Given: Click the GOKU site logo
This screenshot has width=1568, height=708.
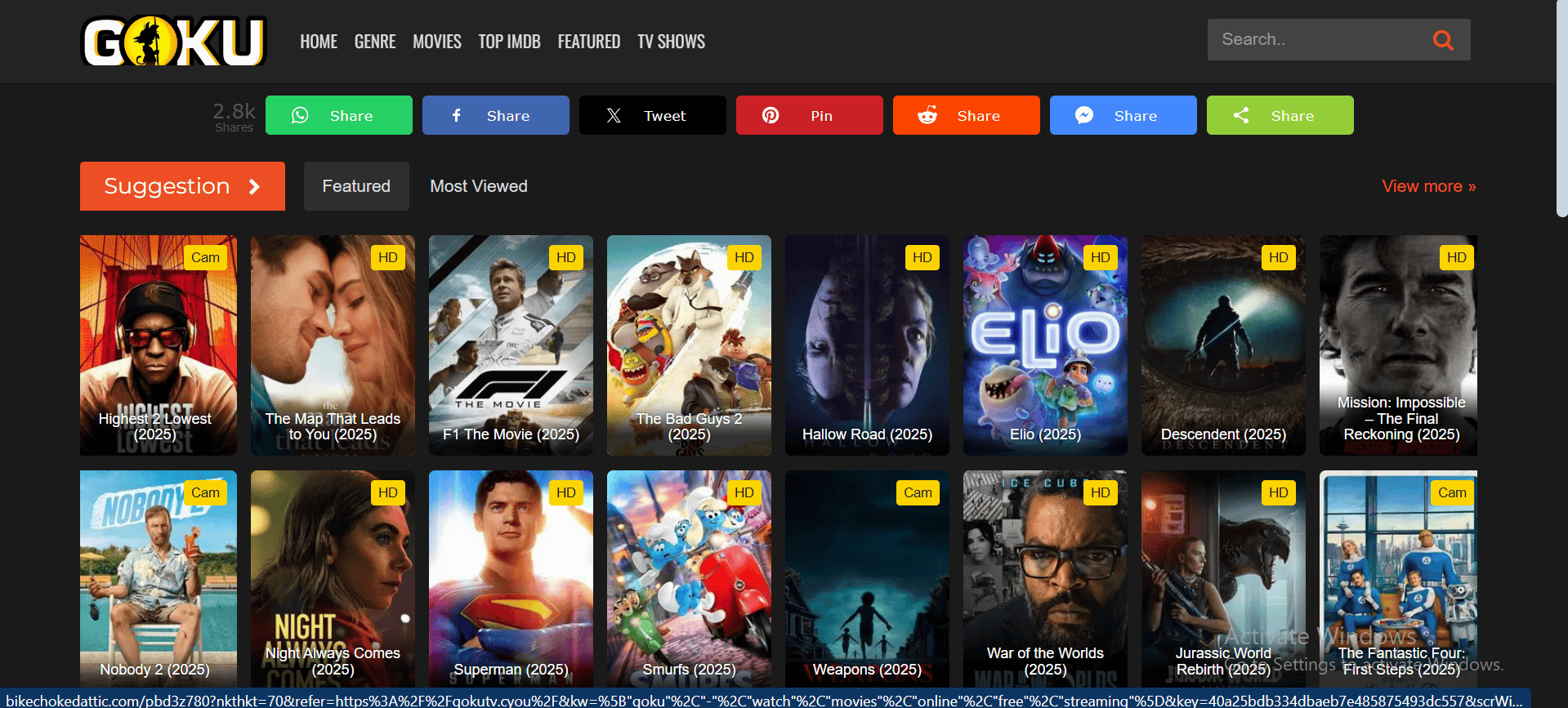Looking at the screenshot, I should [174, 41].
